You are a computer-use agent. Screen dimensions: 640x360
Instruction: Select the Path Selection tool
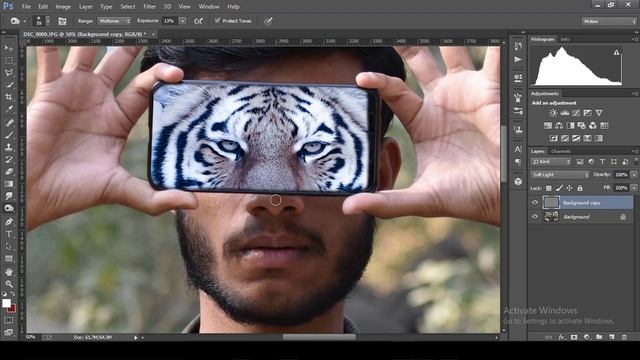coord(9,247)
